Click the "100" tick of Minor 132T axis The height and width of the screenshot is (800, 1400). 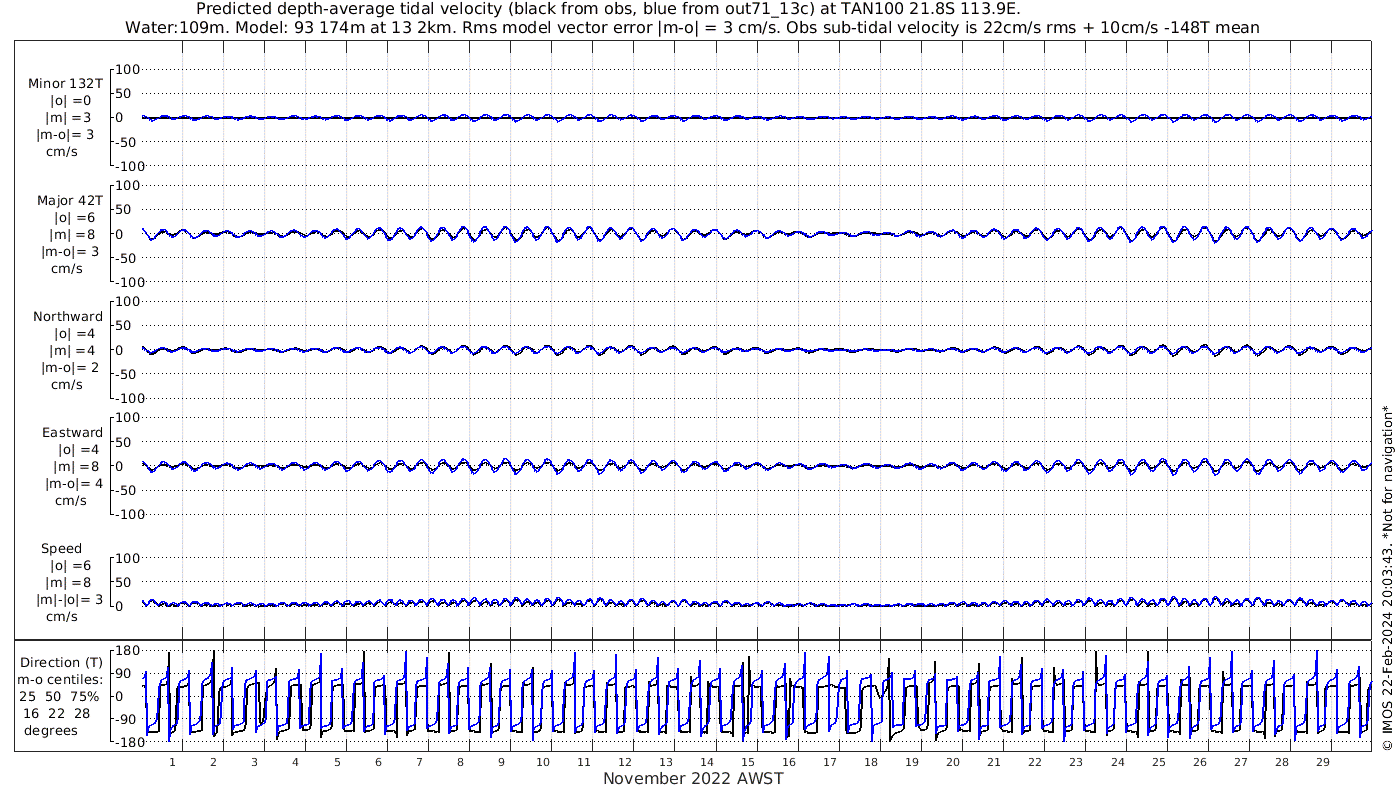click(x=129, y=70)
